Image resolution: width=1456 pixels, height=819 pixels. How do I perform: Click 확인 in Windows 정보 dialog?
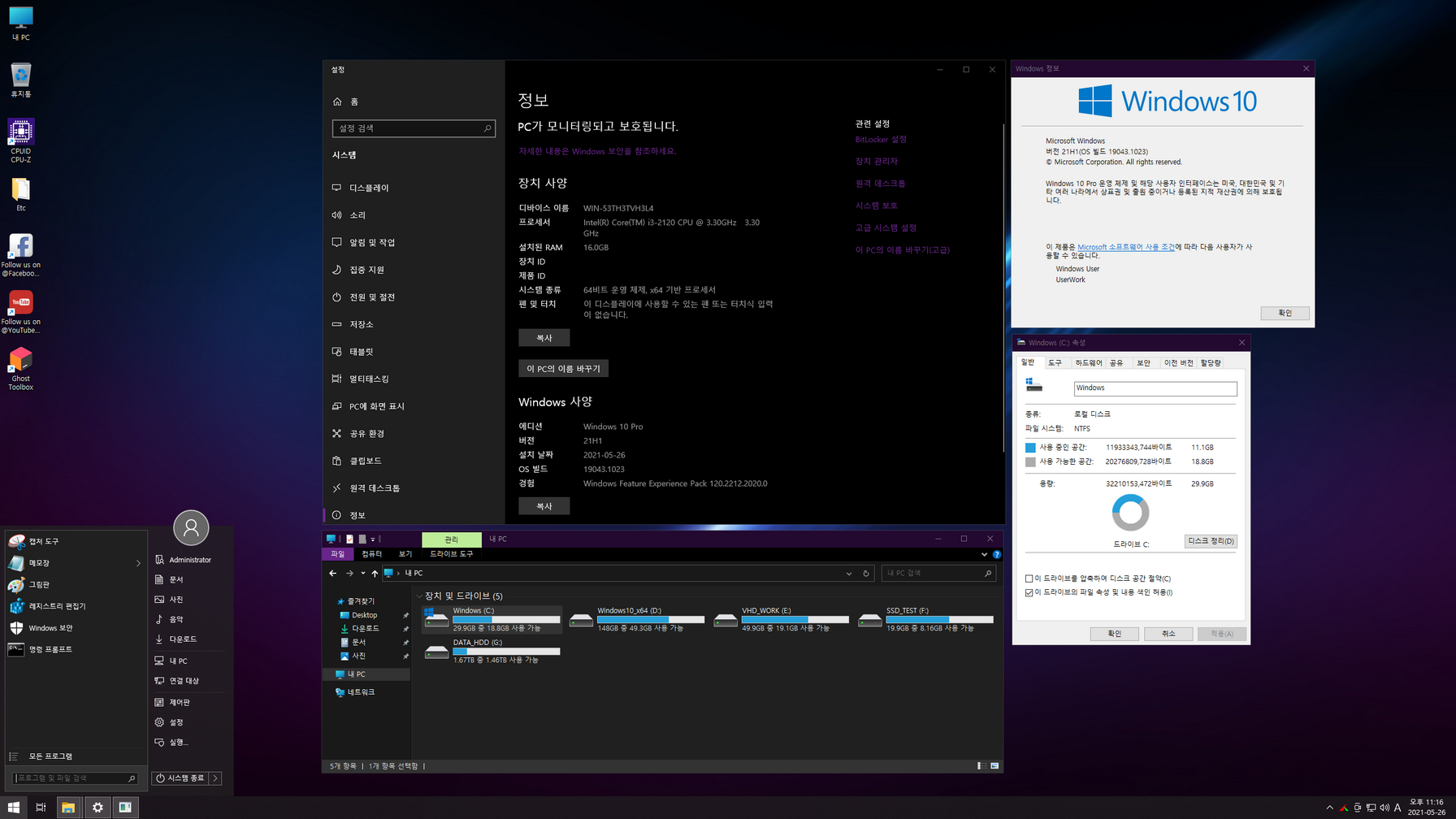click(1285, 313)
